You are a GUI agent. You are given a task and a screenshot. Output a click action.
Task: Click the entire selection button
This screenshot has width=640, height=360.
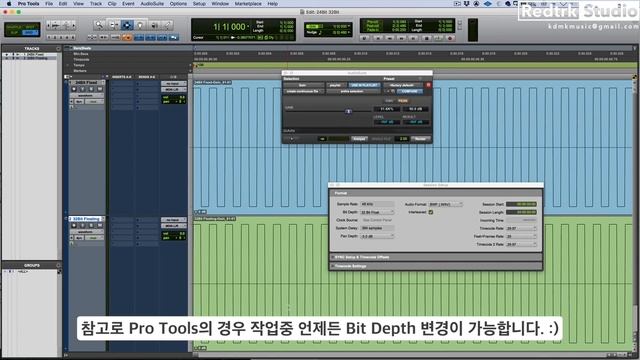coord(352,91)
